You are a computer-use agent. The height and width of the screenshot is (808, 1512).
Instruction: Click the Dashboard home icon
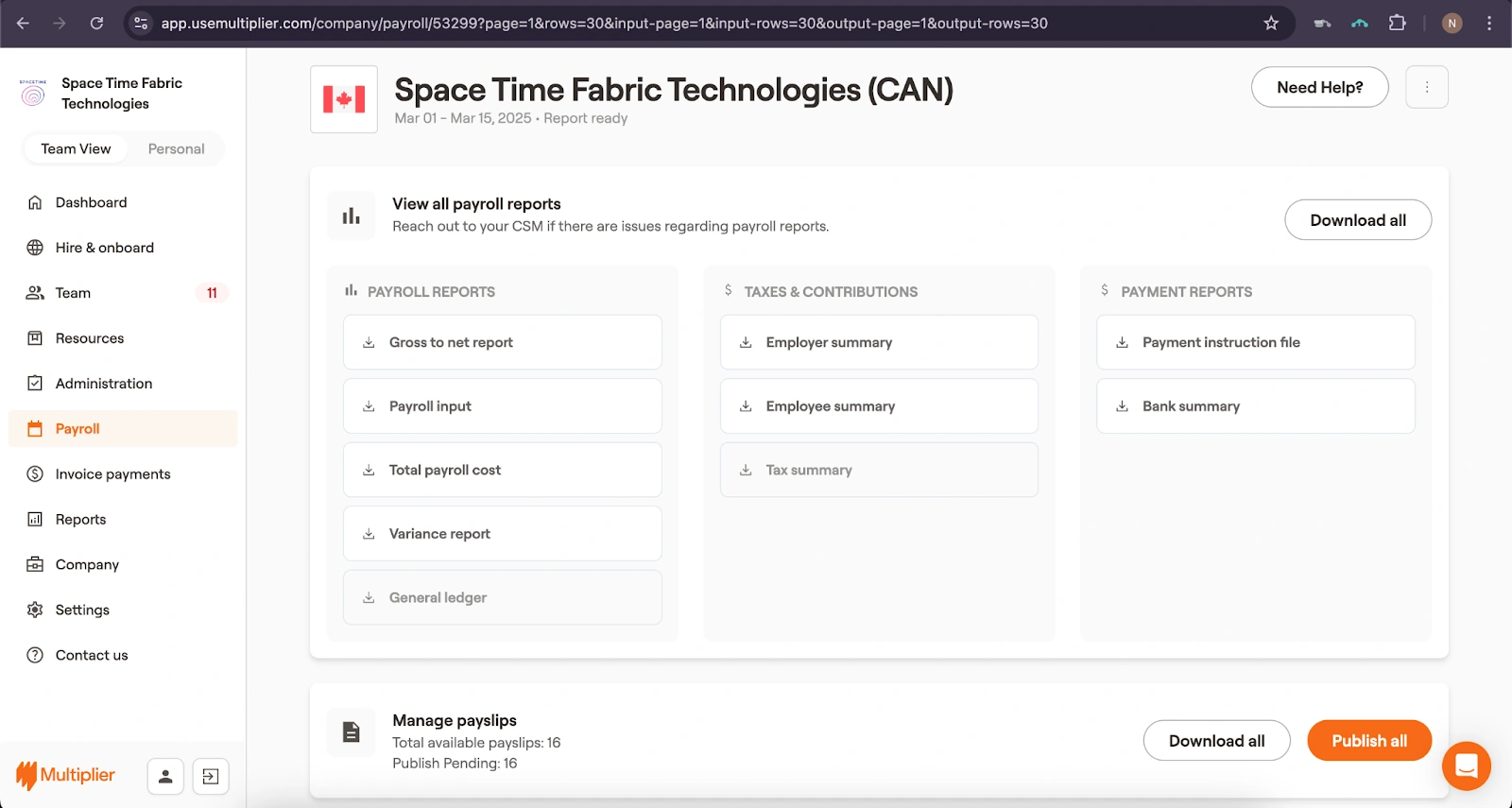click(x=35, y=202)
